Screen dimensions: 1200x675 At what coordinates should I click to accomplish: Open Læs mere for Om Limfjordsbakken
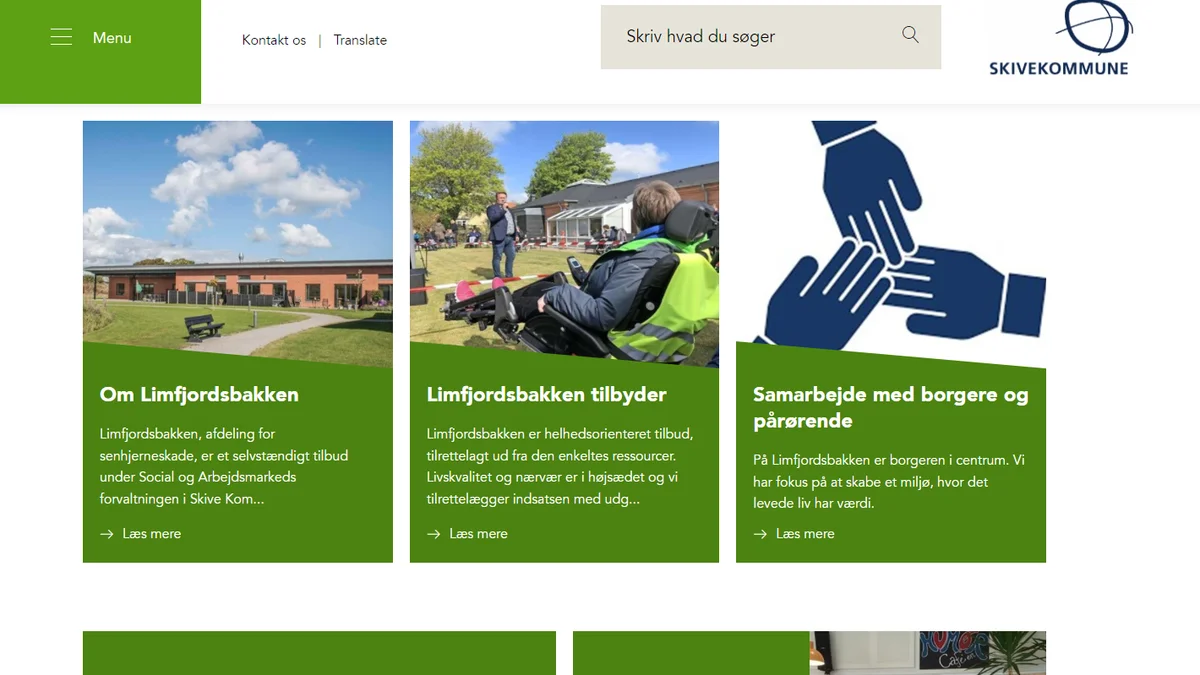(152, 534)
